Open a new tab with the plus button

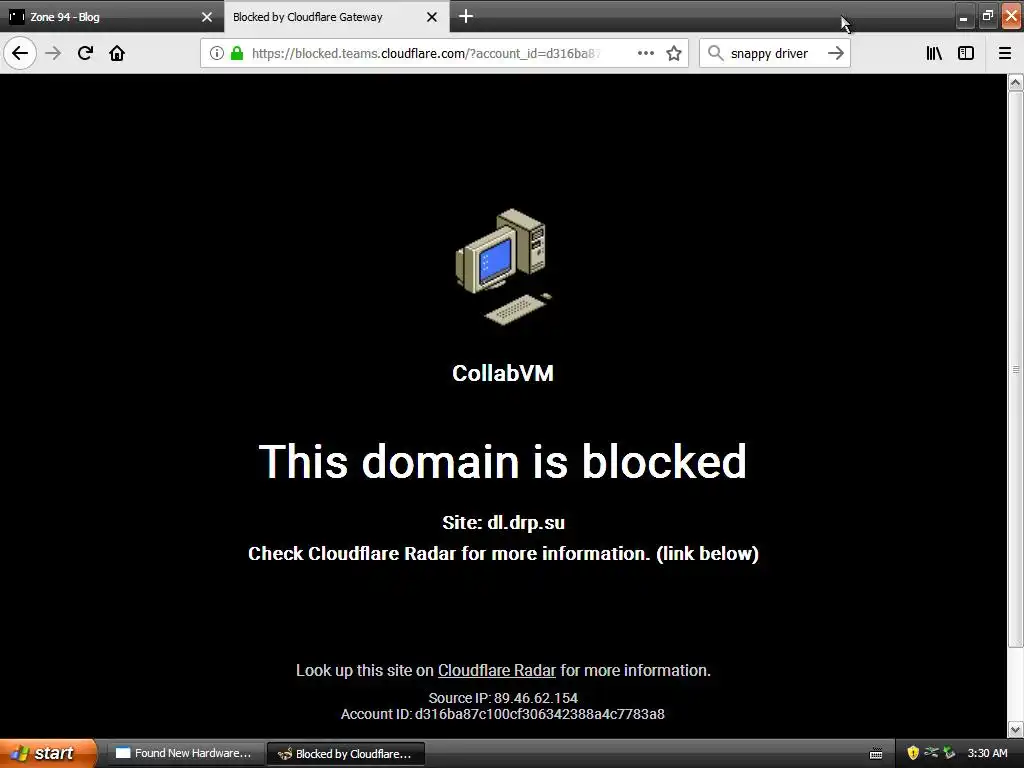pyautogui.click(x=466, y=16)
